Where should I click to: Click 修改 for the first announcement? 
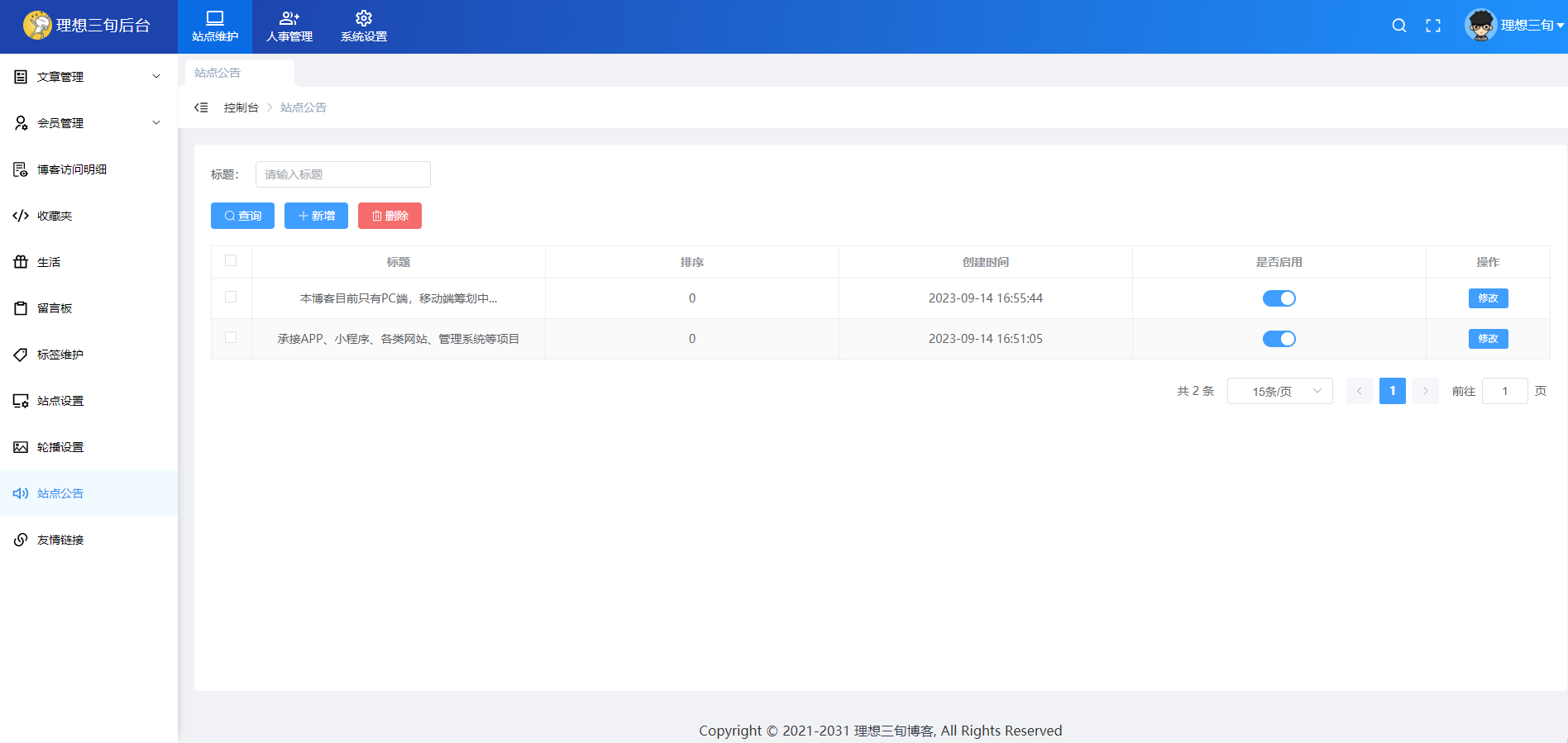[x=1488, y=298]
